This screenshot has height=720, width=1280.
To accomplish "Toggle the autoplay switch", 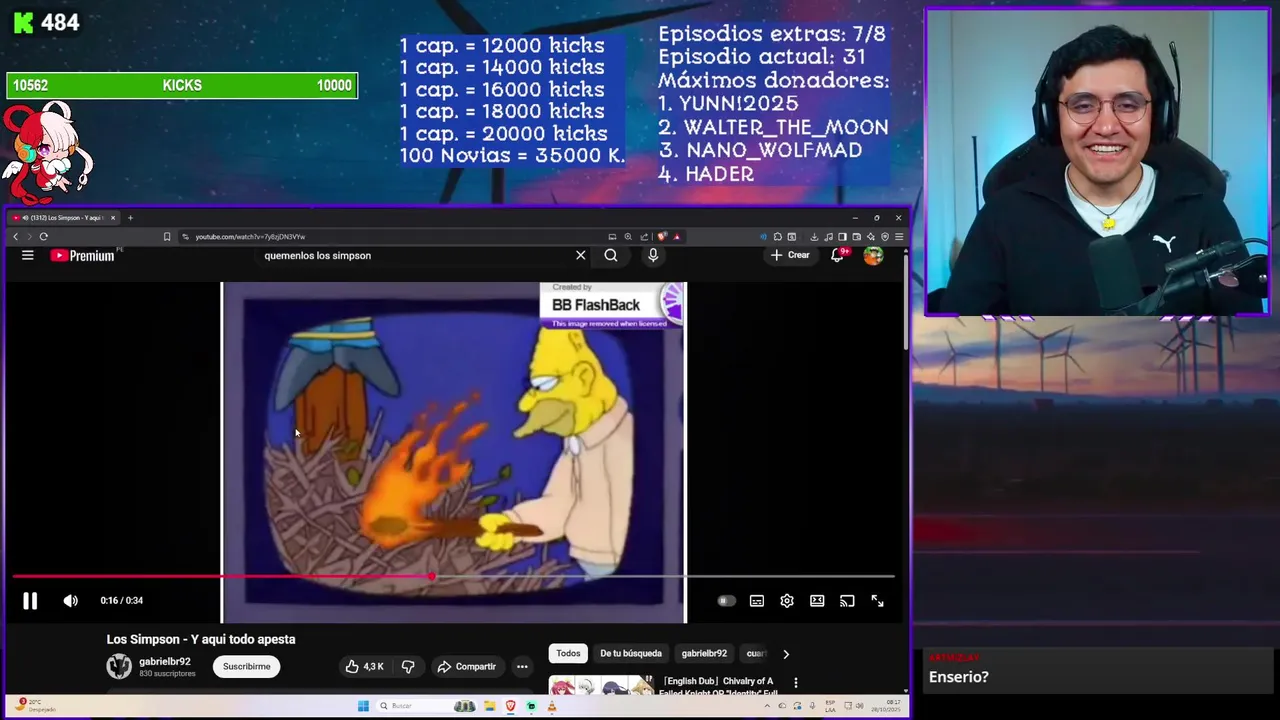I will tap(727, 601).
